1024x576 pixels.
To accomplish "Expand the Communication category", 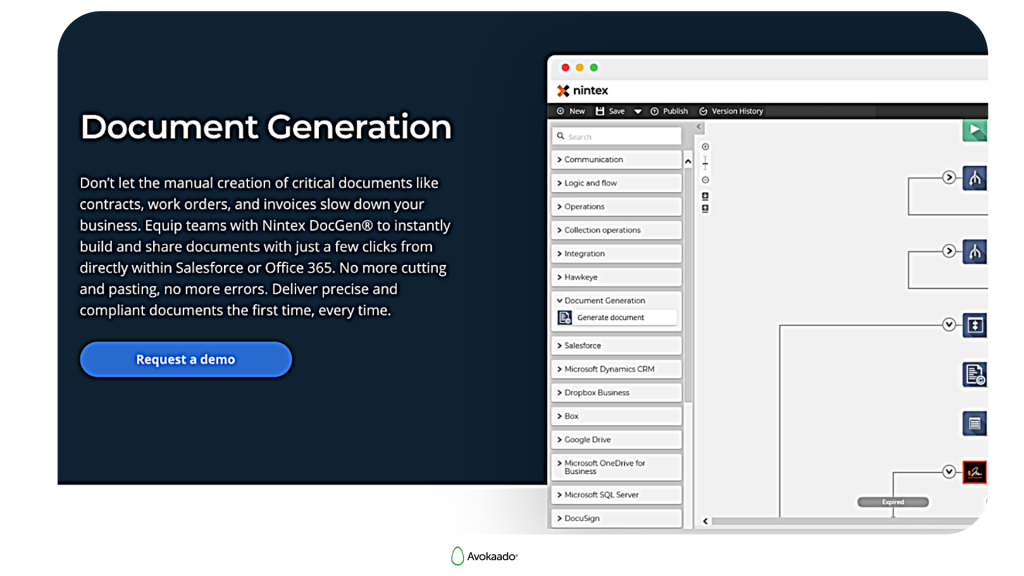I will (616, 159).
